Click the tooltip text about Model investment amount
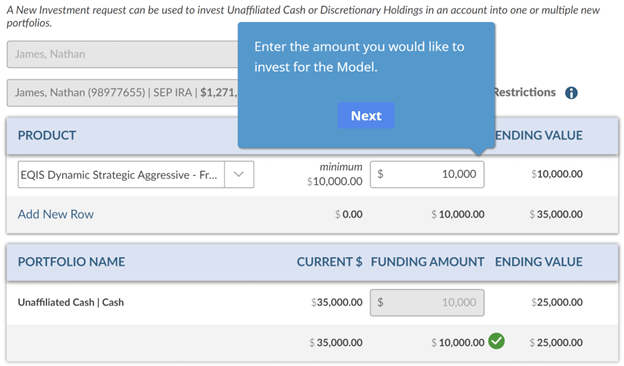The image size is (624, 366). coord(359,57)
